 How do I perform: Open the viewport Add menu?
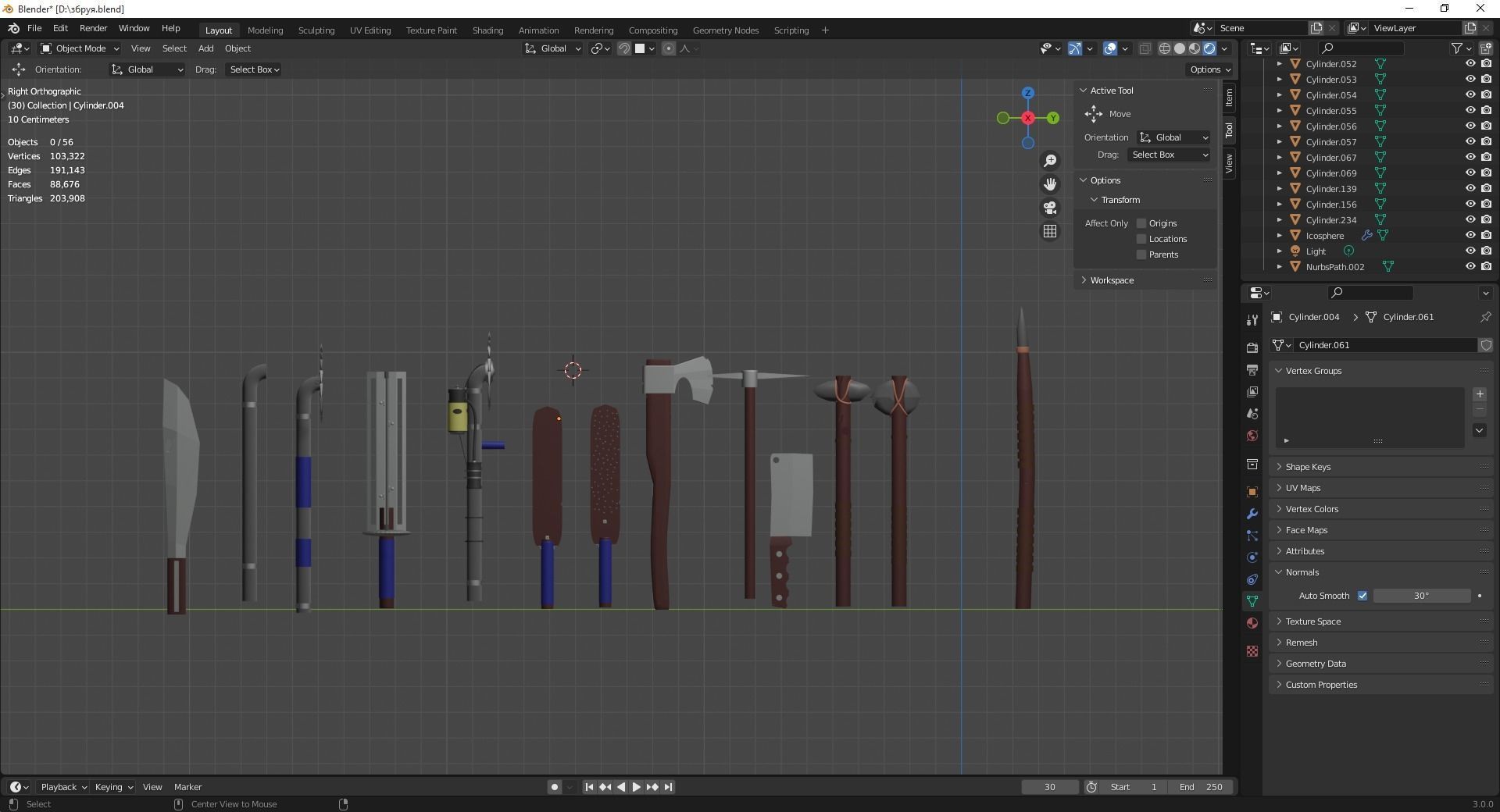click(x=205, y=48)
